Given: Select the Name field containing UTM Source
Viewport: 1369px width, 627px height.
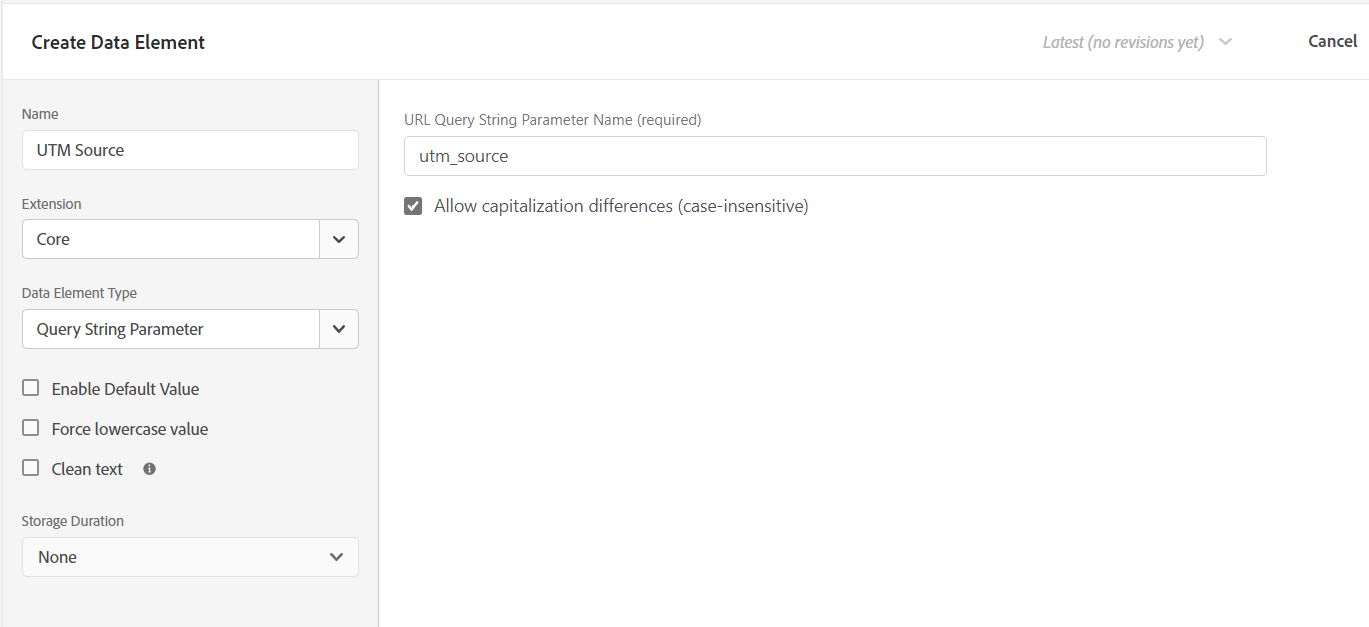Looking at the screenshot, I should (x=190, y=149).
